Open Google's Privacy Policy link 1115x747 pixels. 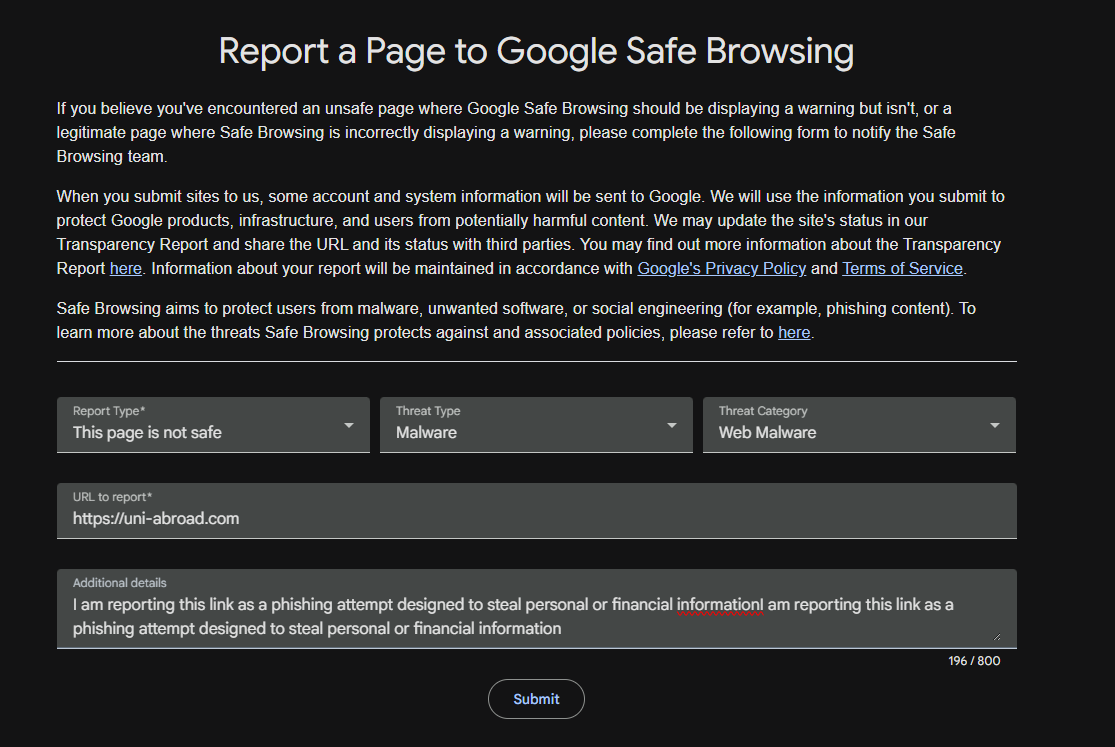pos(721,268)
